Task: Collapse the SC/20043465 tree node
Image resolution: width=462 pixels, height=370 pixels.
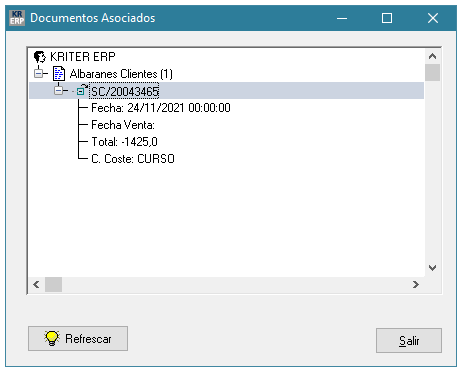Action: [59, 90]
